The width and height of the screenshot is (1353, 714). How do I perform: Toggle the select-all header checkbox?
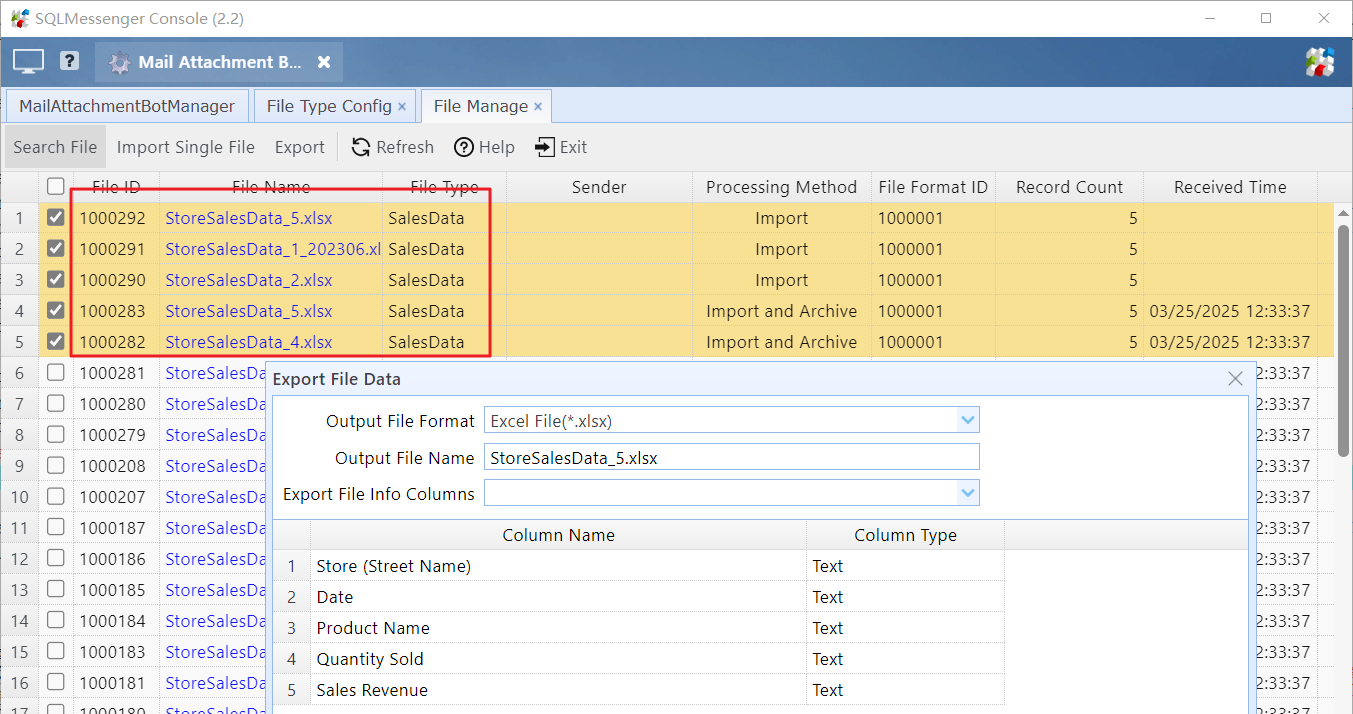click(x=56, y=186)
